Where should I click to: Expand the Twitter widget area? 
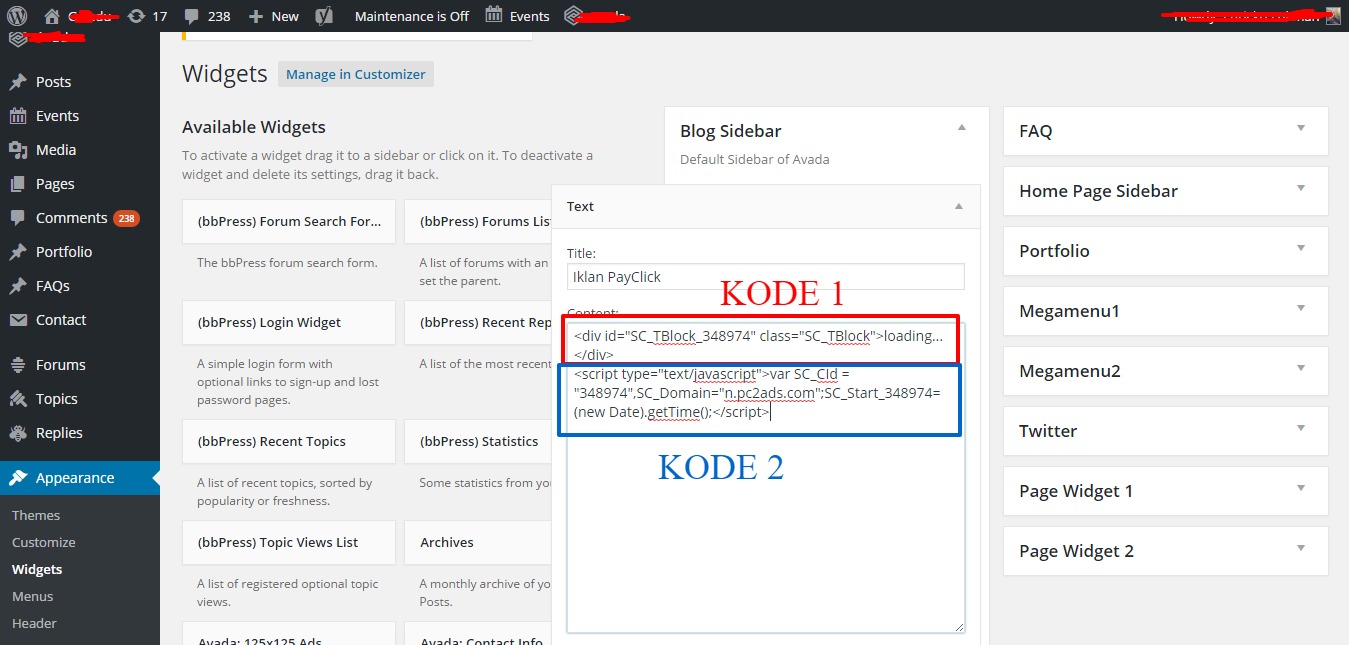(1301, 428)
